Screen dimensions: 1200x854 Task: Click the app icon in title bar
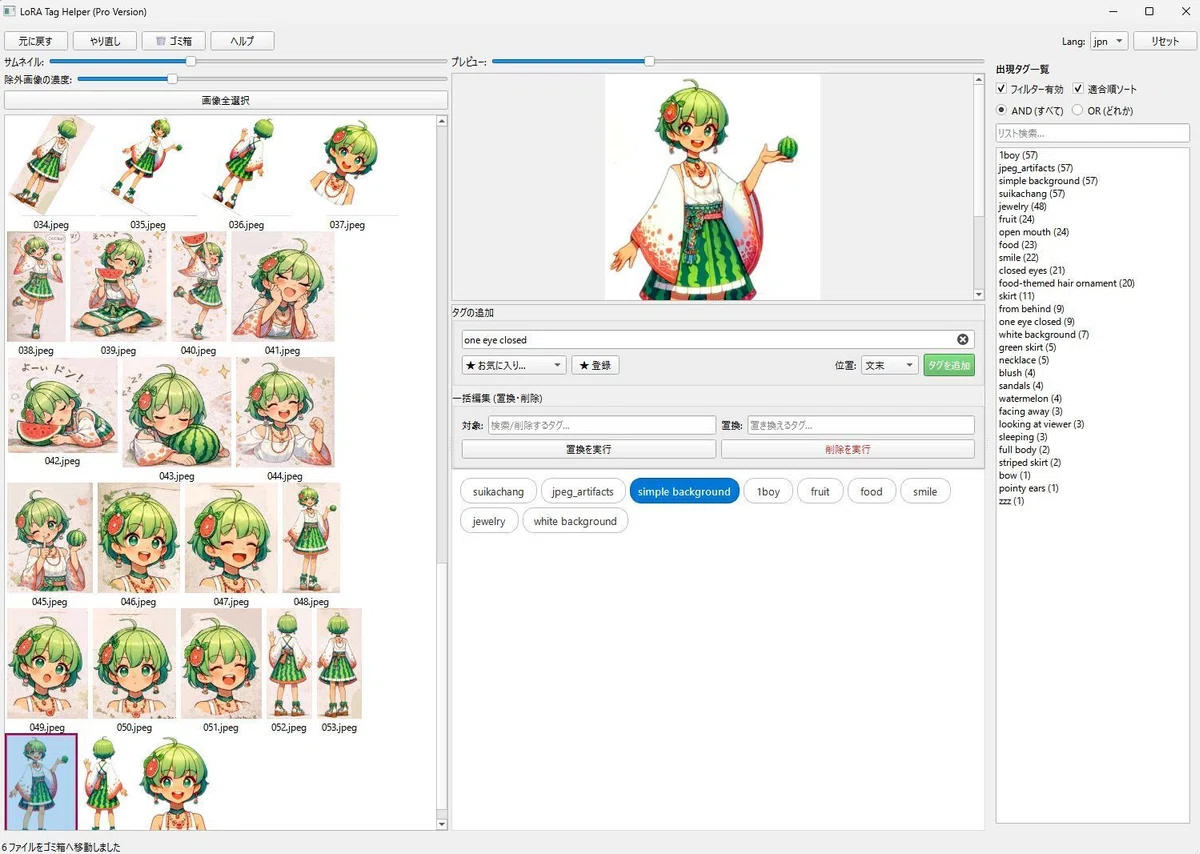click(x=10, y=11)
